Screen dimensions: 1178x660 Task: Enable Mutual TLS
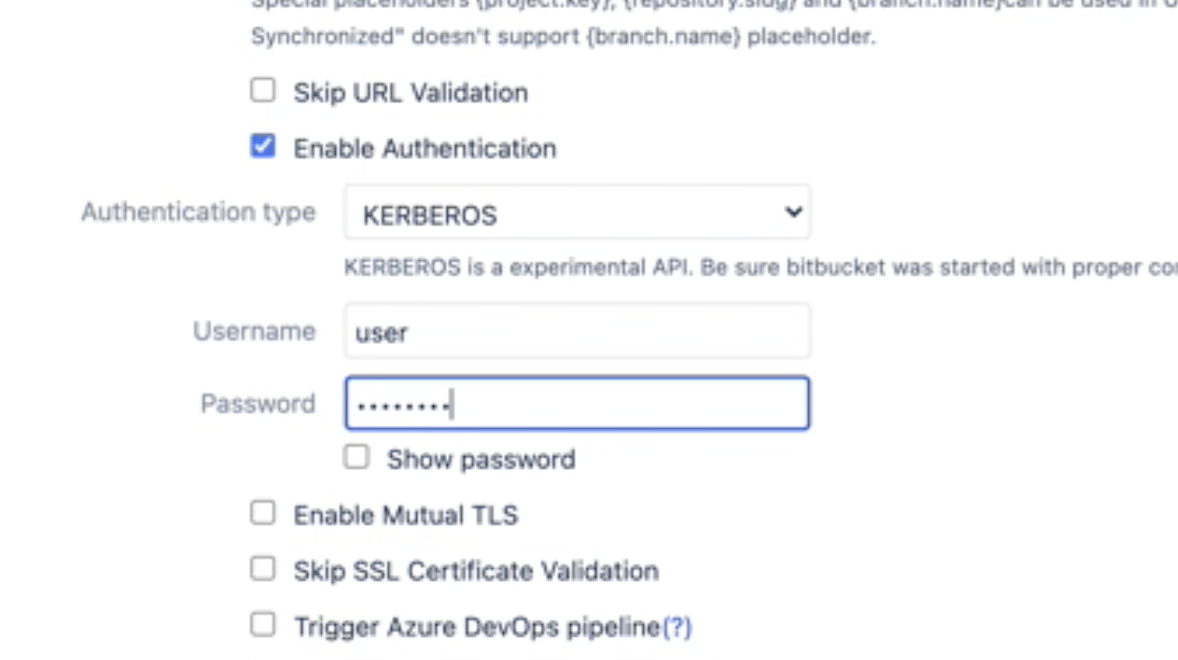(262, 513)
